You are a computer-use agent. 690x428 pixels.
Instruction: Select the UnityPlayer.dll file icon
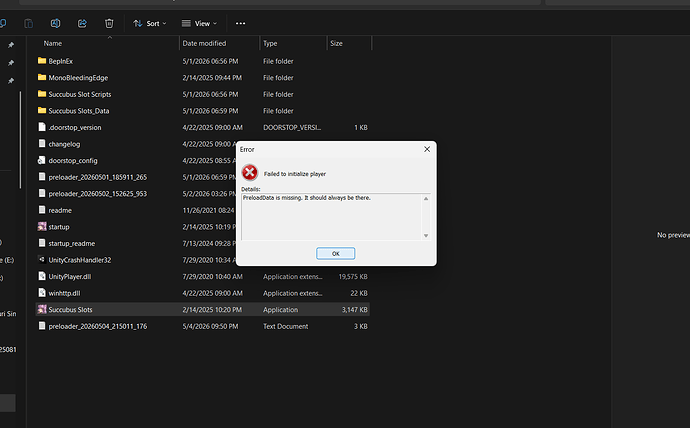point(42,276)
